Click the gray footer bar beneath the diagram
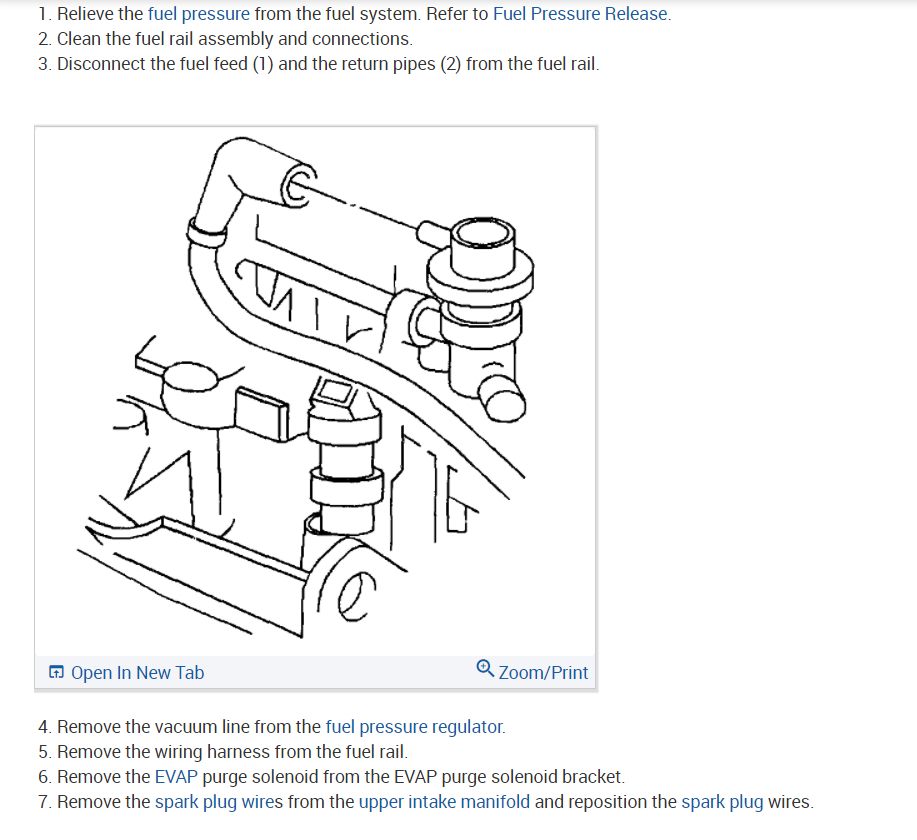 point(315,672)
